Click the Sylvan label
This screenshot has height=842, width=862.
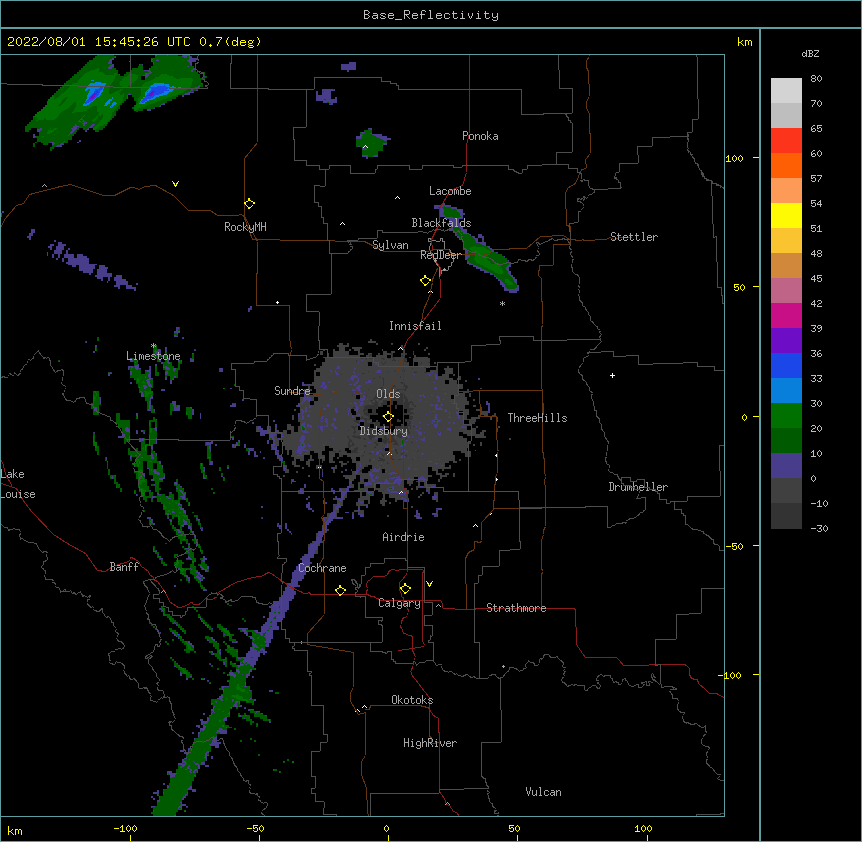coord(390,245)
